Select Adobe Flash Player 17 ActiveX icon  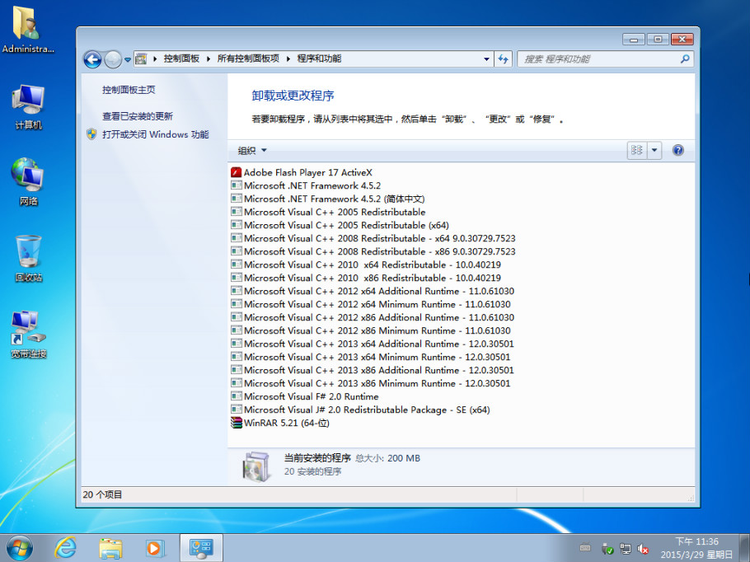tap(236, 172)
